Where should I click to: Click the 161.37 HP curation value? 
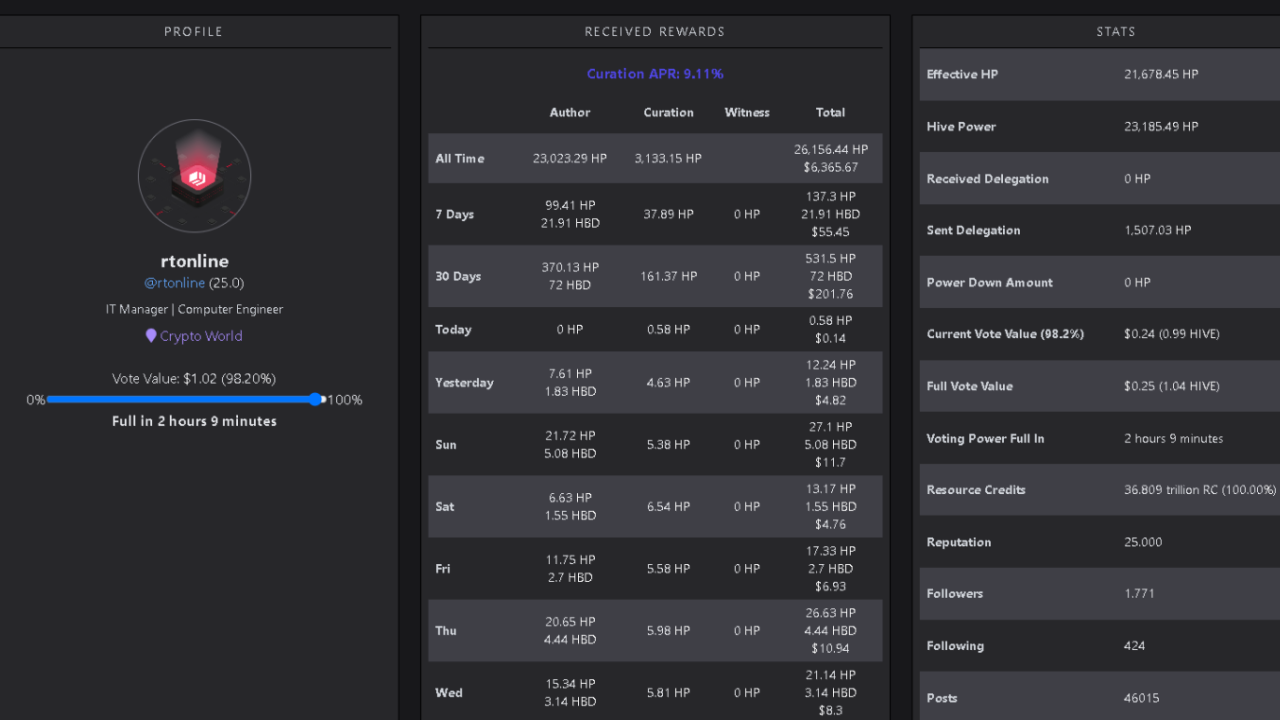[x=669, y=277]
